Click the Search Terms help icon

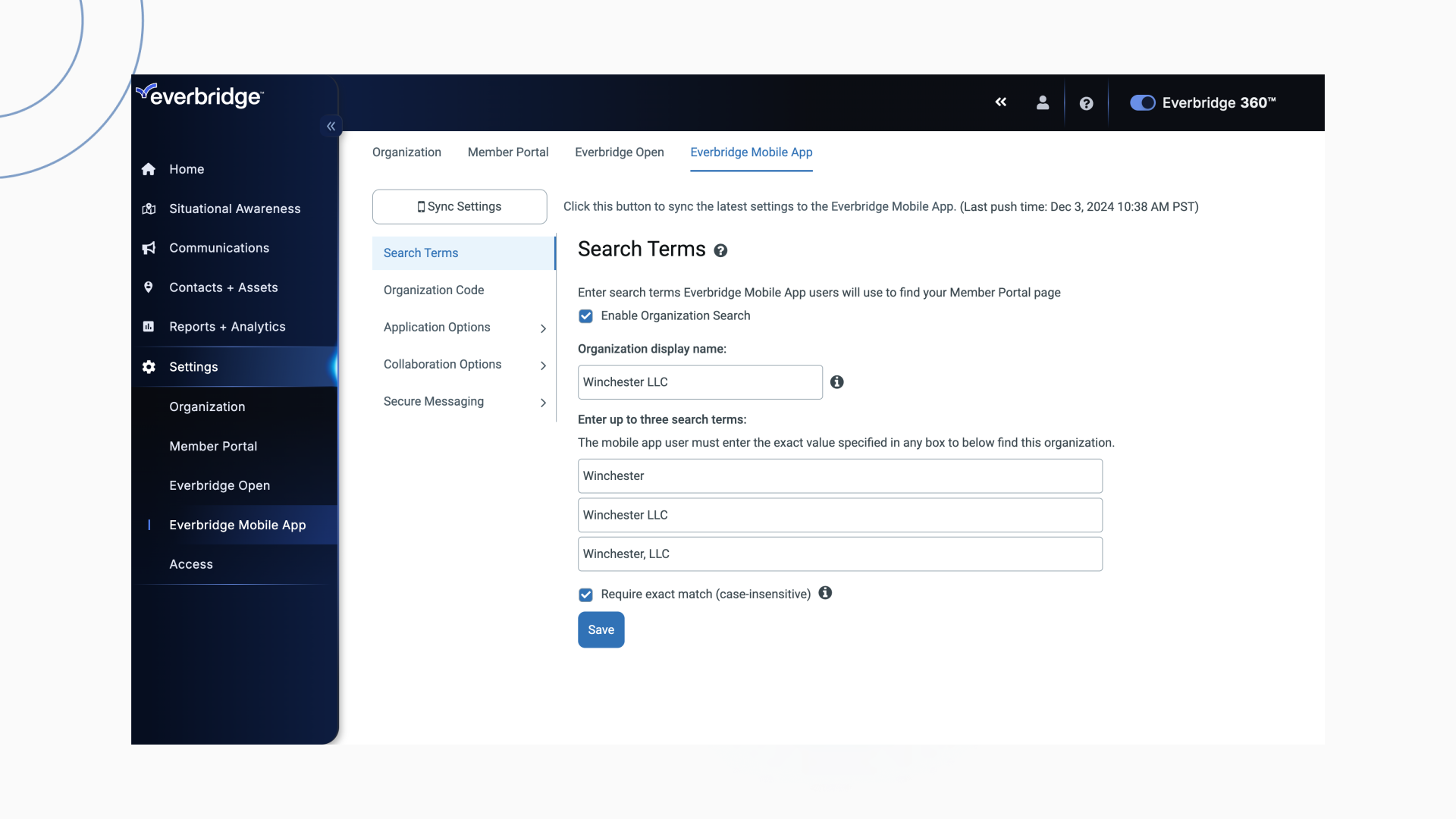pyautogui.click(x=720, y=250)
